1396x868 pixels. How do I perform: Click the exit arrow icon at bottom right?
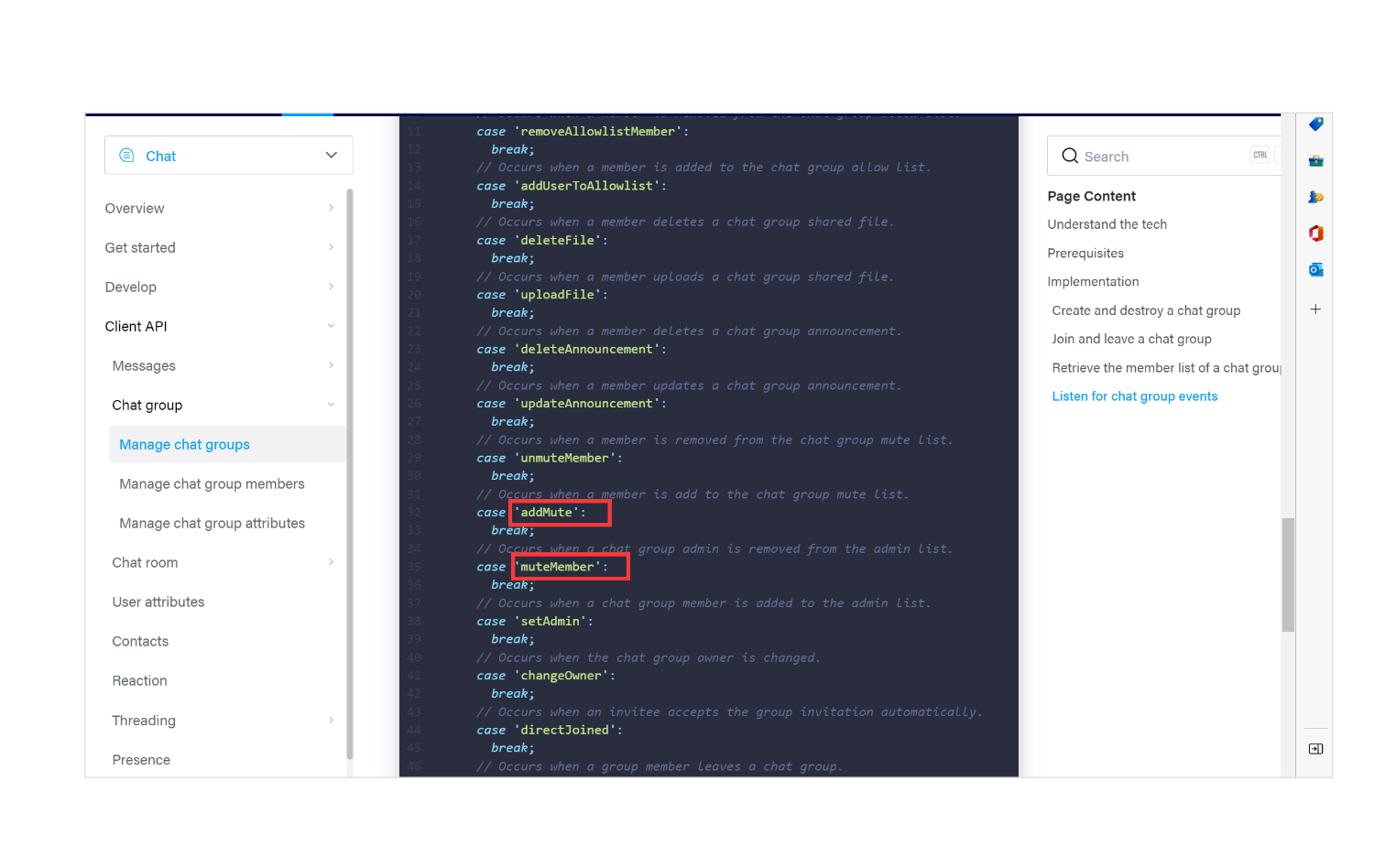pos(1315,748)
